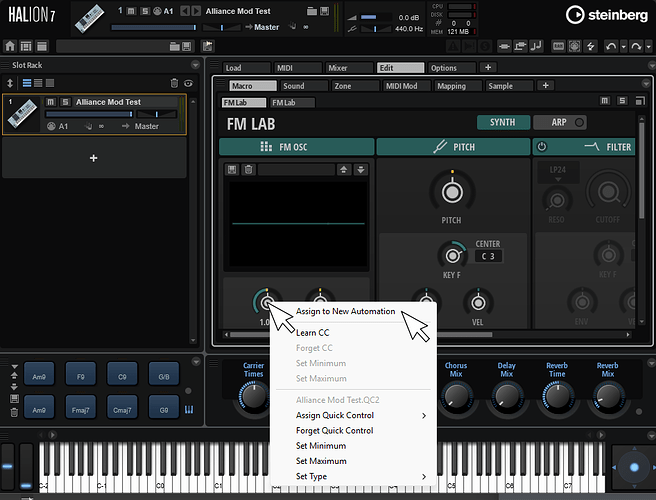Click the Chorus Mix quick control knob
This screenshot has height=500, width=656.
pos(456,397)
